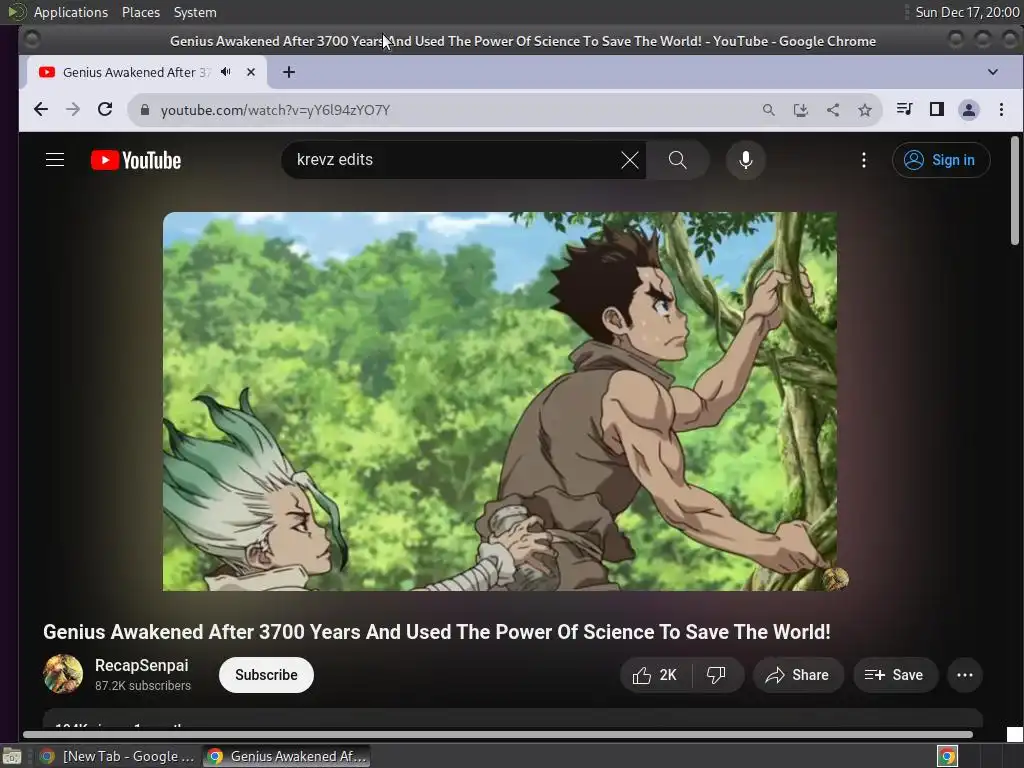
Task: Expand the tab search dropdown chevron
Action: (x=993, y=72)
